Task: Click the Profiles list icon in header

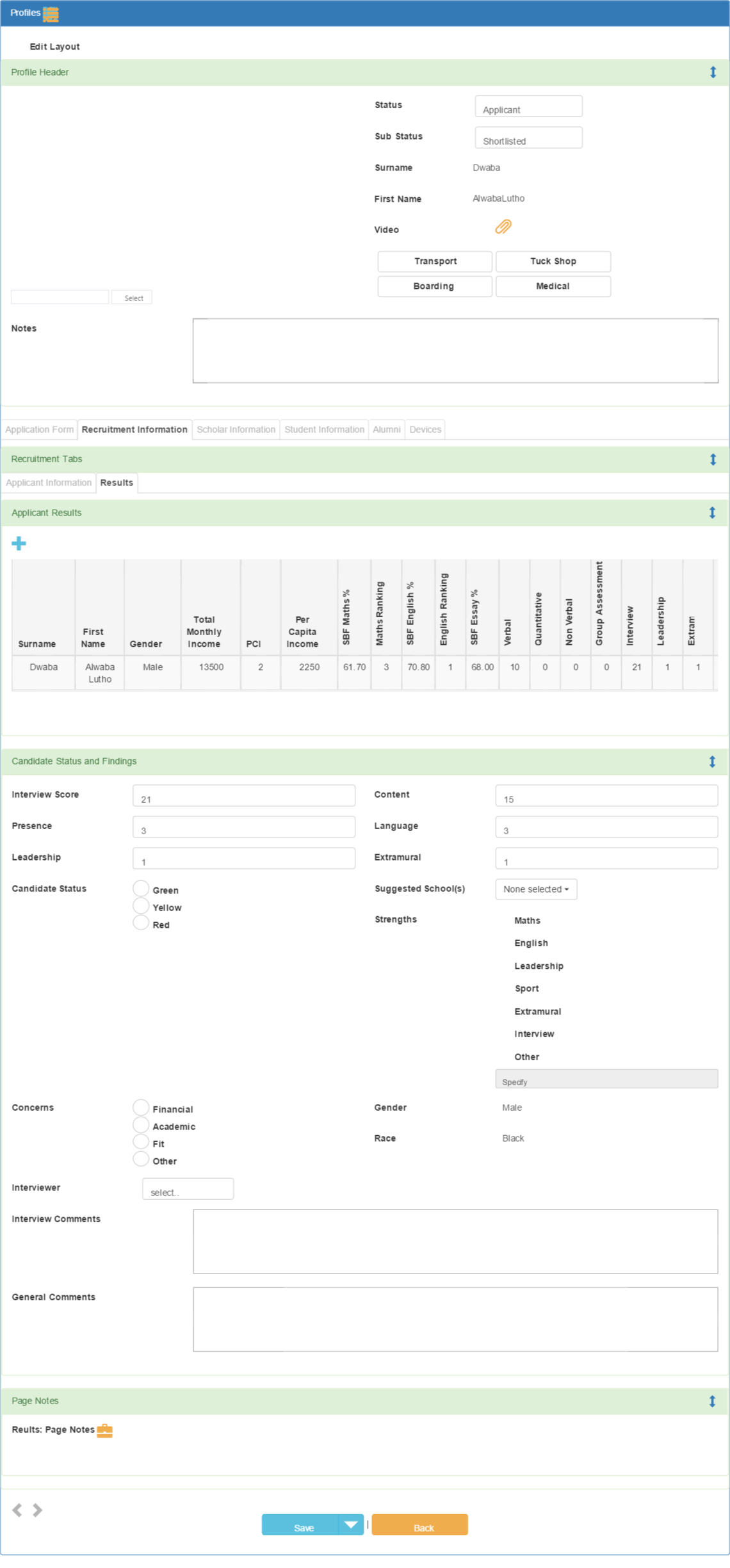Action: (51, 13)
